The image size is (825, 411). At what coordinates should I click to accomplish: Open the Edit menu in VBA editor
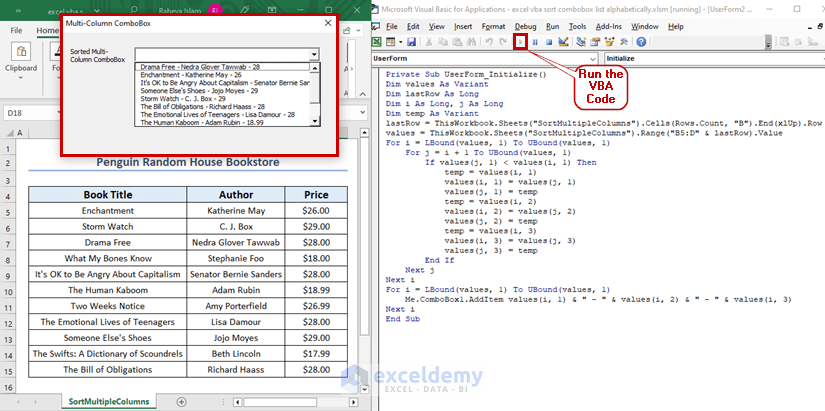[x=413, y=26]
